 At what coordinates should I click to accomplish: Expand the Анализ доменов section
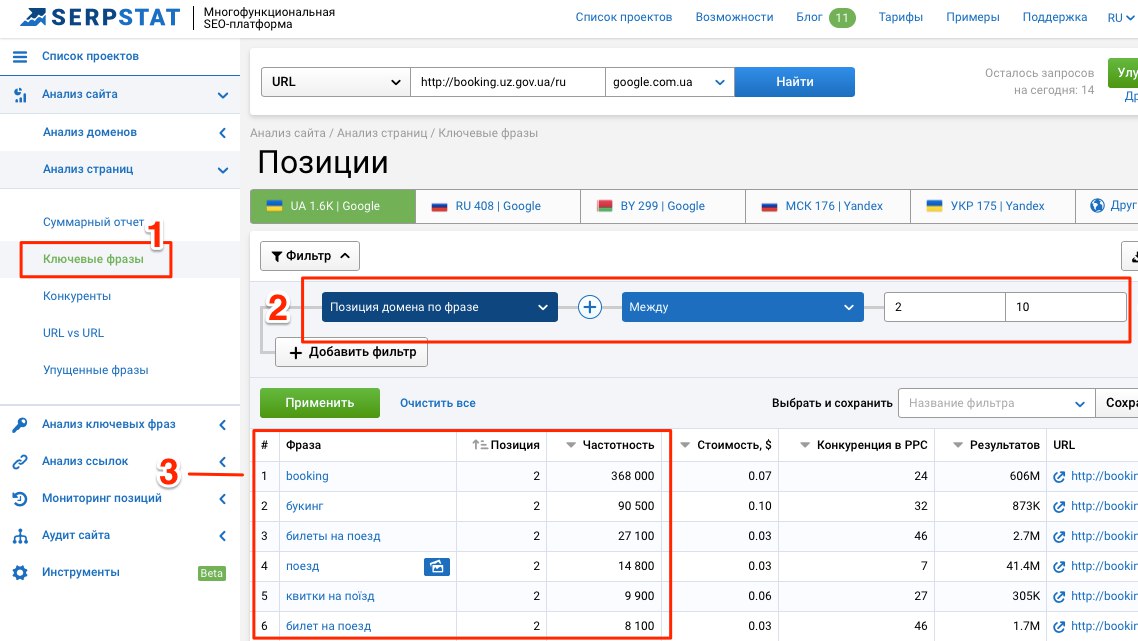click(223, 133)
